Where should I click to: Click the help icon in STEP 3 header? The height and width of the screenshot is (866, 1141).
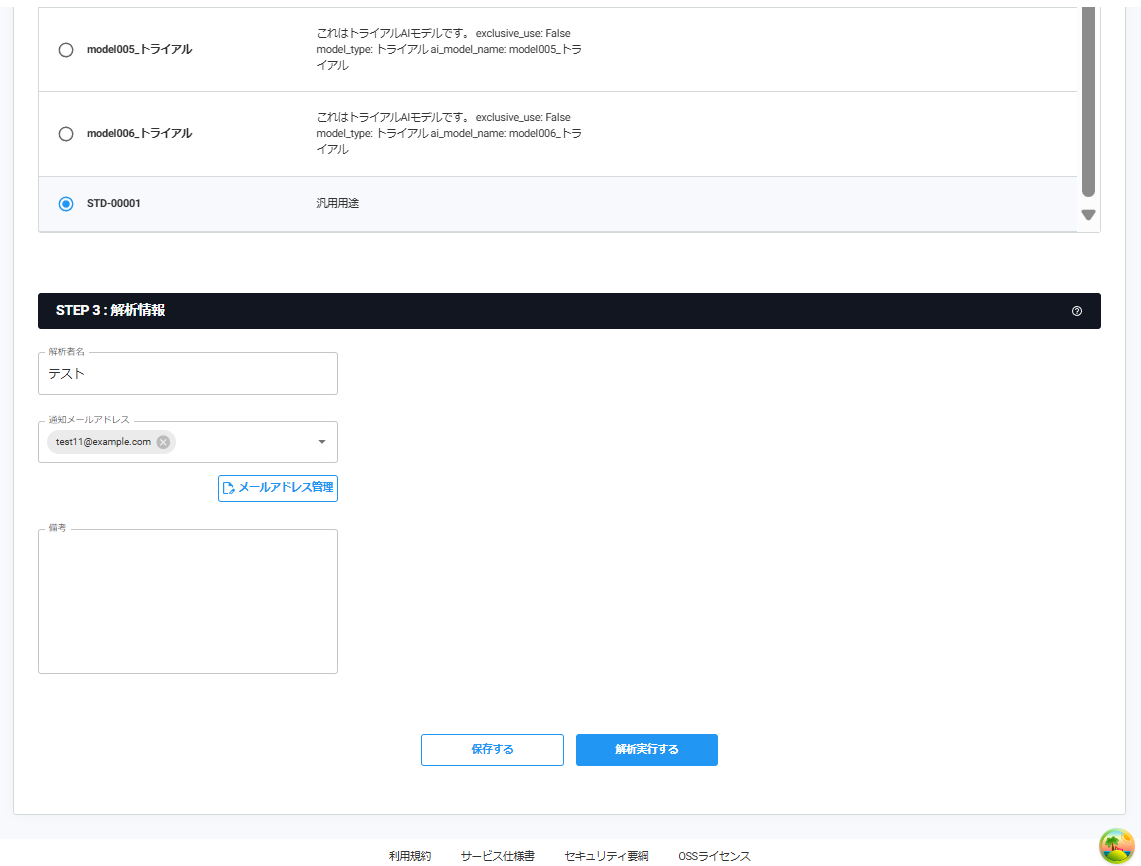click(x=1076, y=311)
